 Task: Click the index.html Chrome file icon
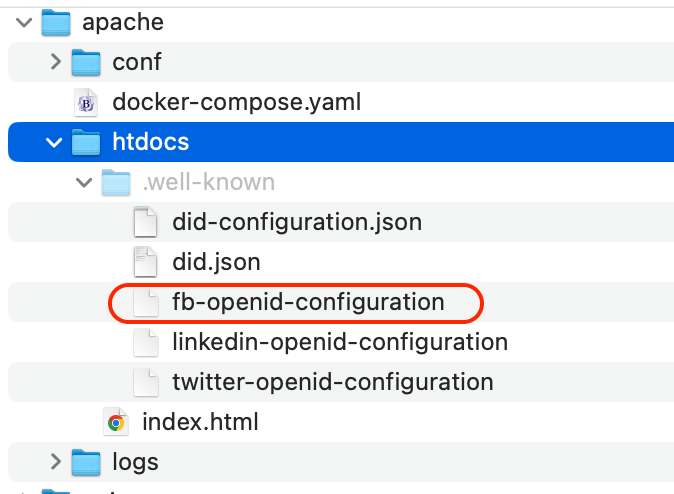click(x=116, y=422)
